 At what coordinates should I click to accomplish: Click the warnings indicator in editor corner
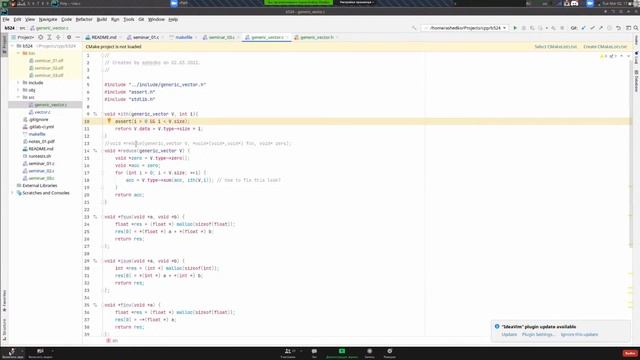[x=604, y=56]
